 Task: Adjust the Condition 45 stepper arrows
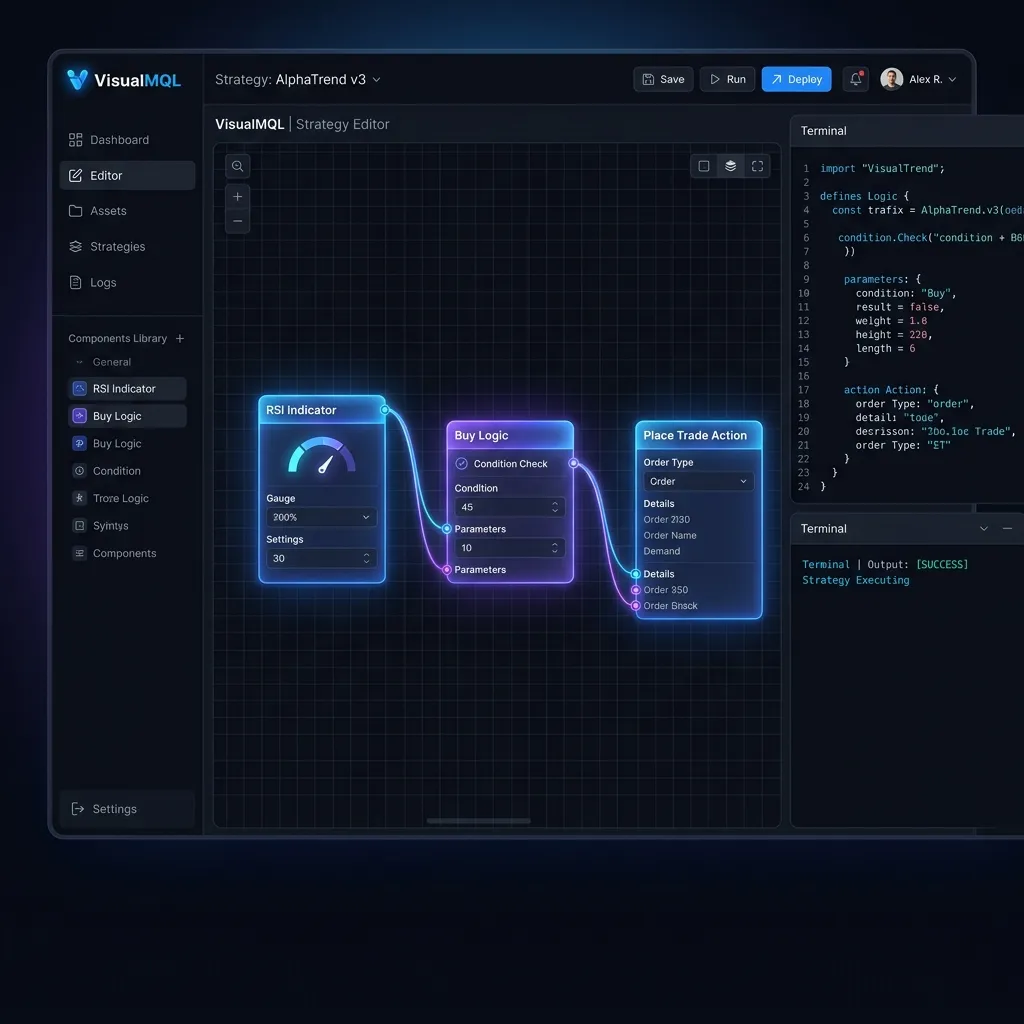click(x=554, y=507)
